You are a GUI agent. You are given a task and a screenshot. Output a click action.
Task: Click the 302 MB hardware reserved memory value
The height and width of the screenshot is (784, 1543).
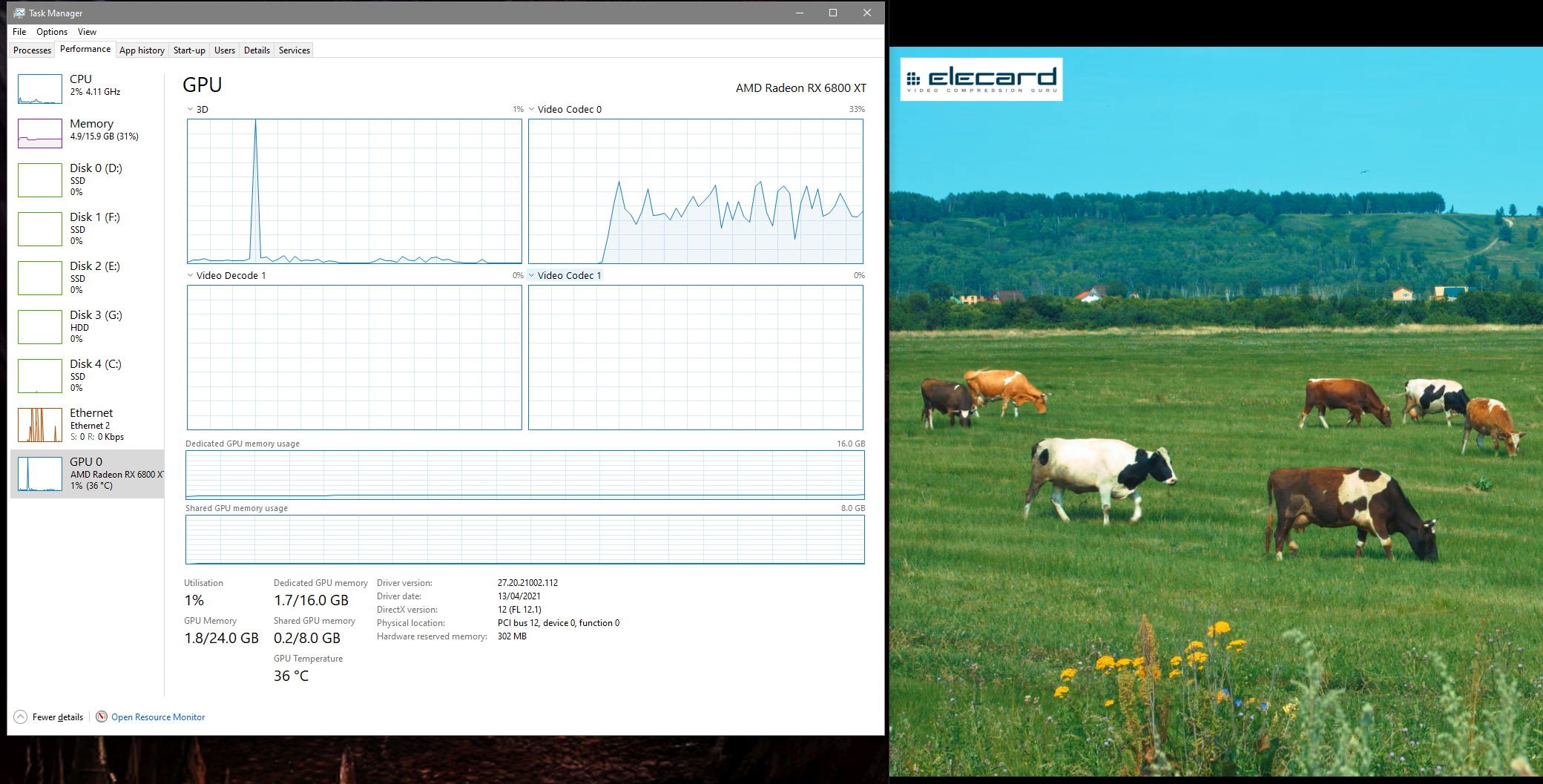[x=512, y=636]
